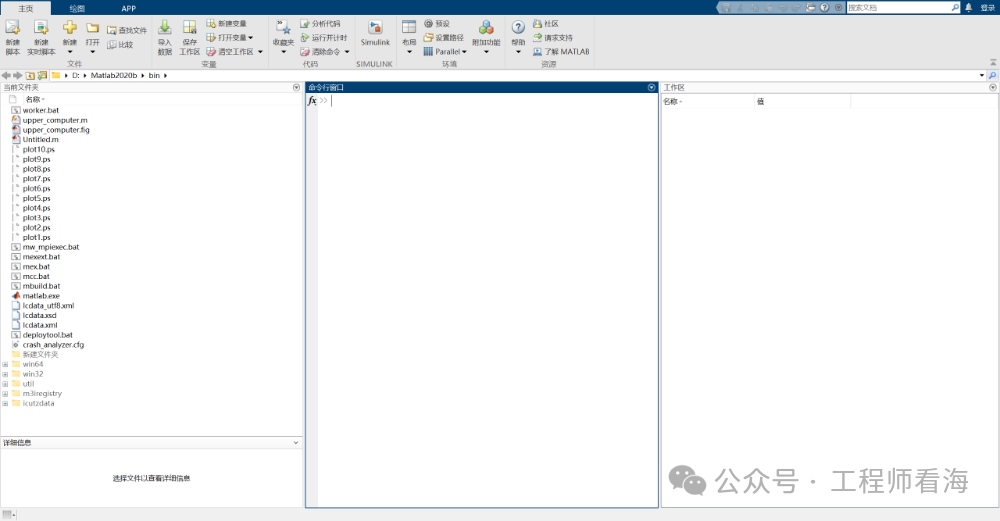This screenshot has width=1000, height=521.
Task: Open the 帮助 (Help) toolstrip button
Action: pos(518,37)
